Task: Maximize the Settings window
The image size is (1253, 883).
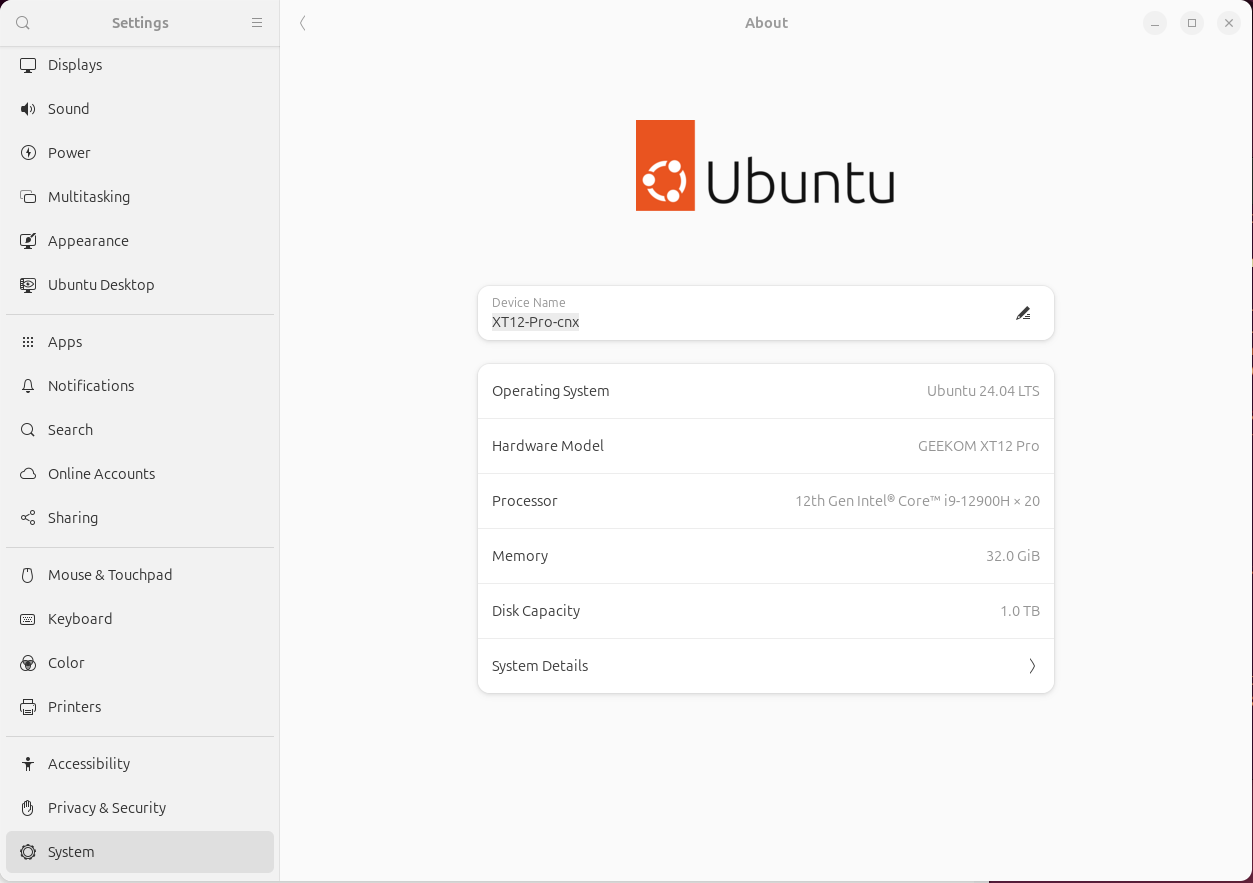Action: click(x=1192, y=23)
